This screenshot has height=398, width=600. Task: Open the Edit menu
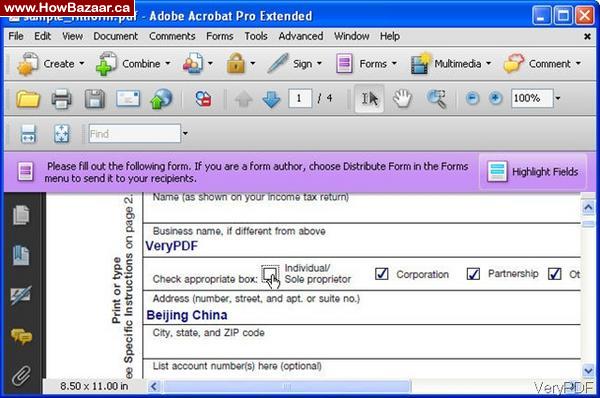(42, 36)
